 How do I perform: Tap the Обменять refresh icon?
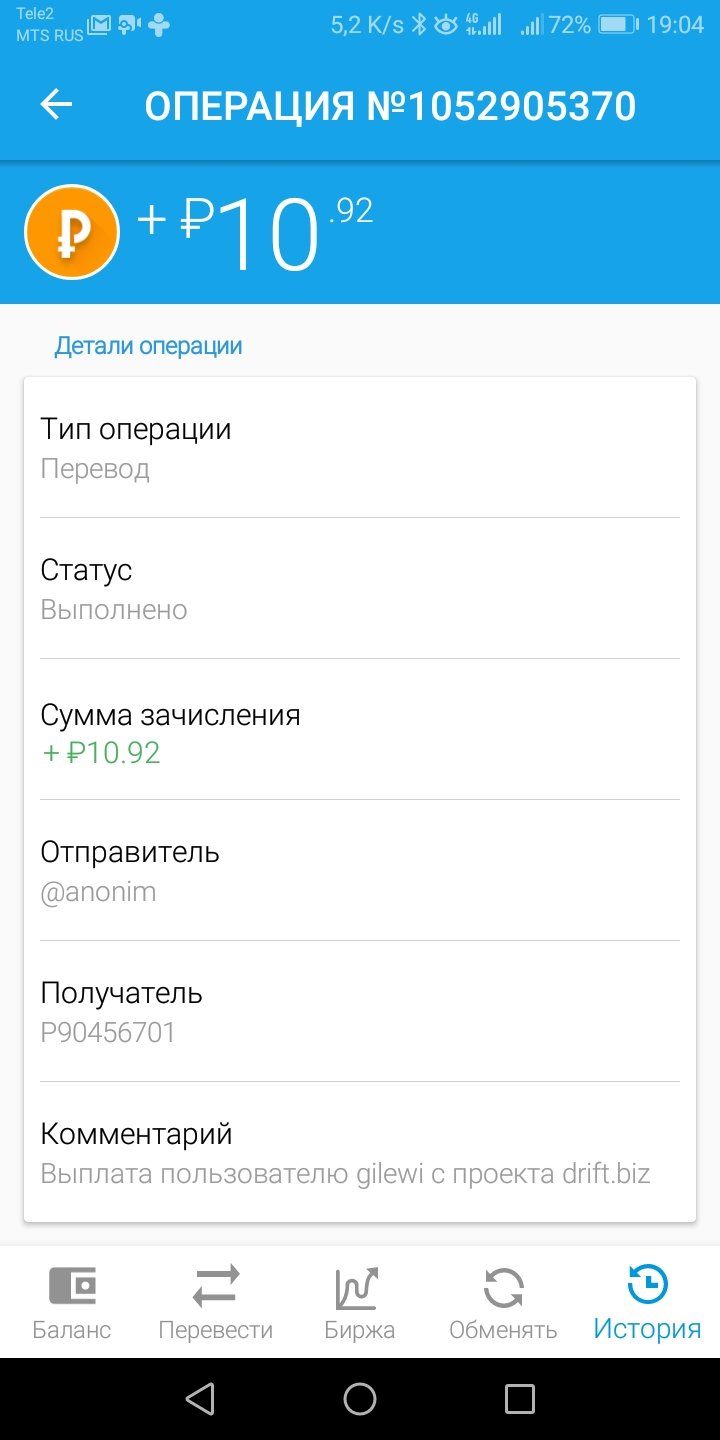(x=503, y=1288)
